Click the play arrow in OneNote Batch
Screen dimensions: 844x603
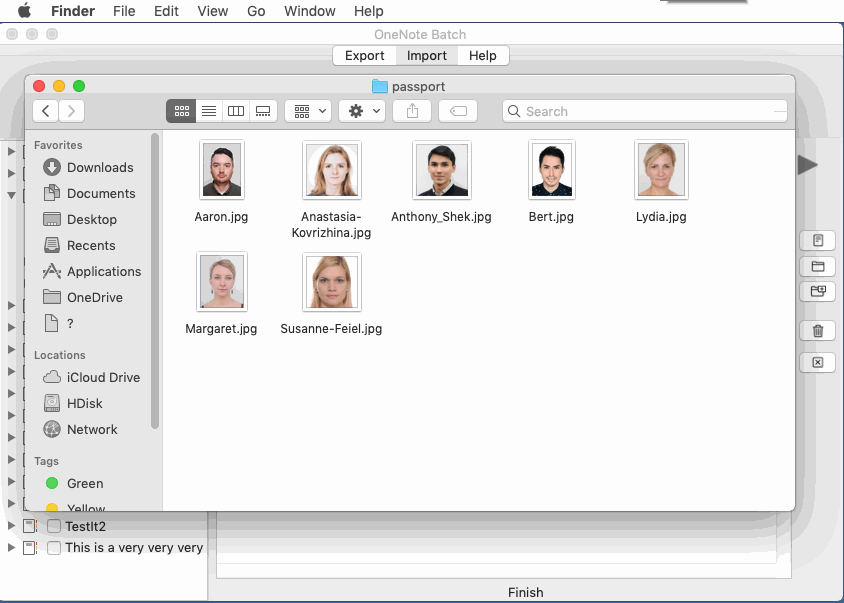click(x=808, y=165)
